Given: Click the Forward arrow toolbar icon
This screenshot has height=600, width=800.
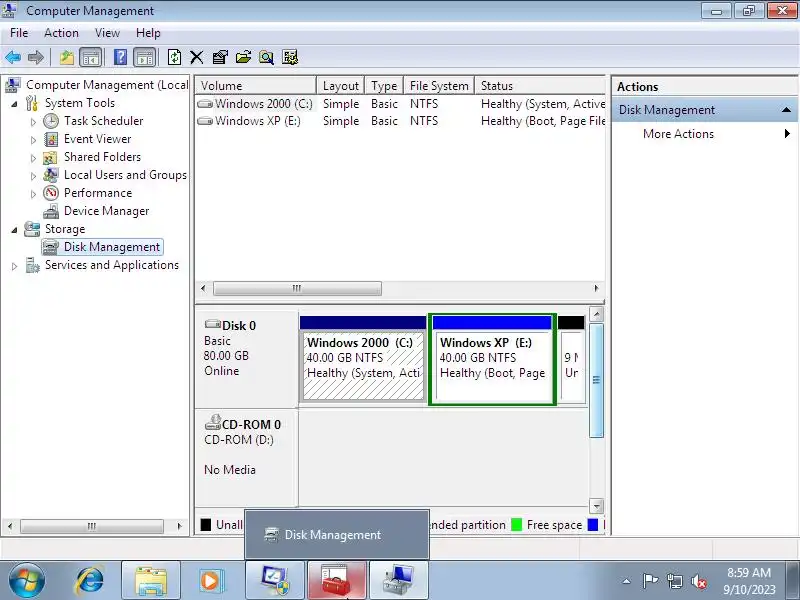Looking at the screenshot, I should pos(35,57).
